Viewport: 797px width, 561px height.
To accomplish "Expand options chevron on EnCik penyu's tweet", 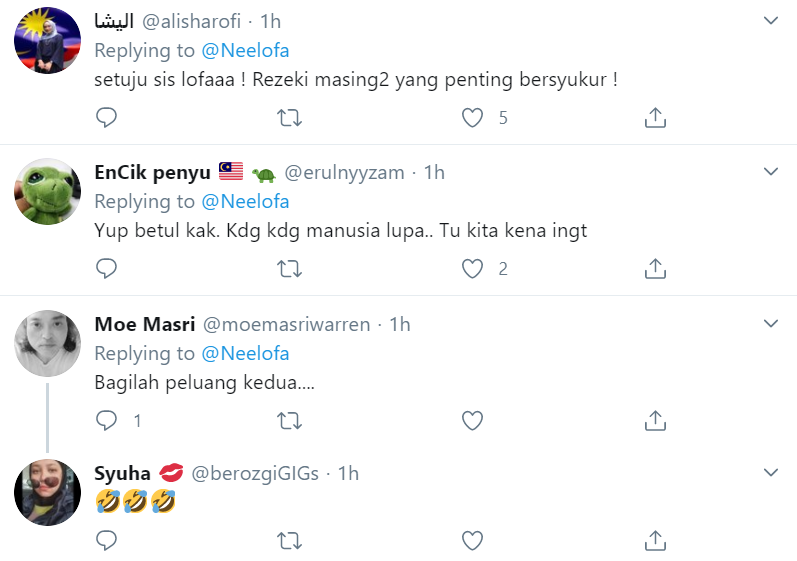I will click(771, 172).
